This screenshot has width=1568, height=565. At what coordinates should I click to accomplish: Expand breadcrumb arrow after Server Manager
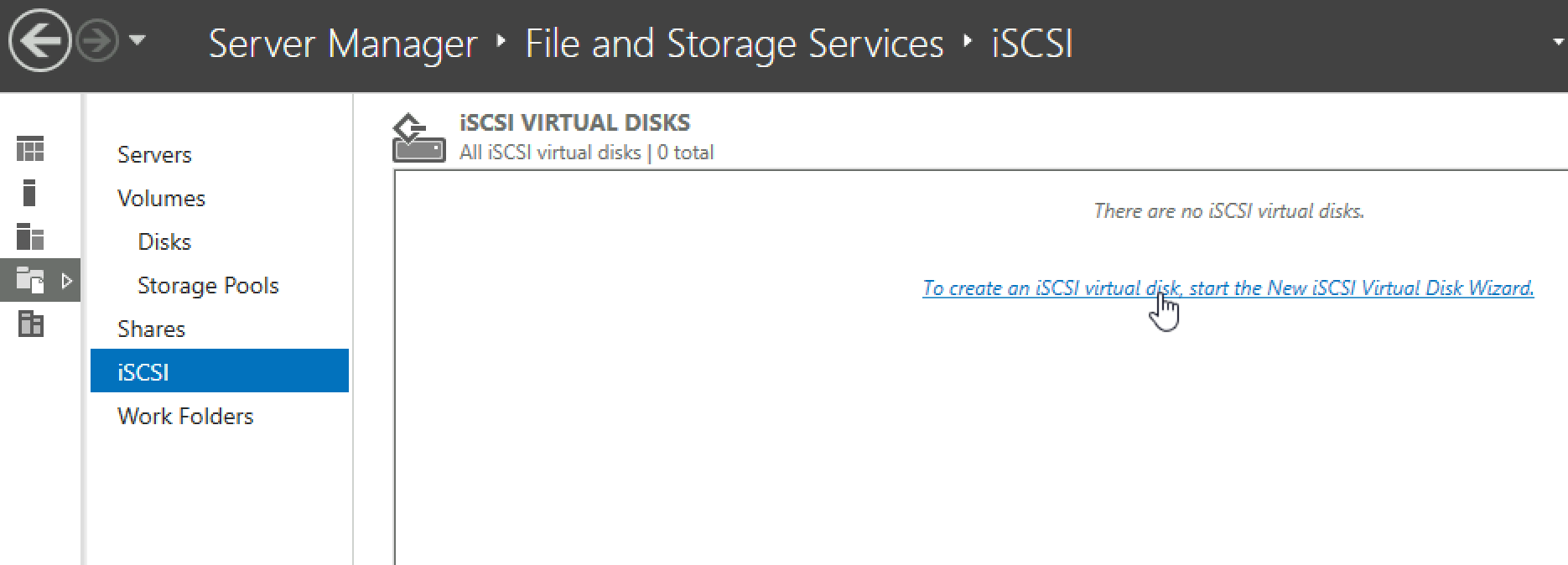(x=501, y=40)
